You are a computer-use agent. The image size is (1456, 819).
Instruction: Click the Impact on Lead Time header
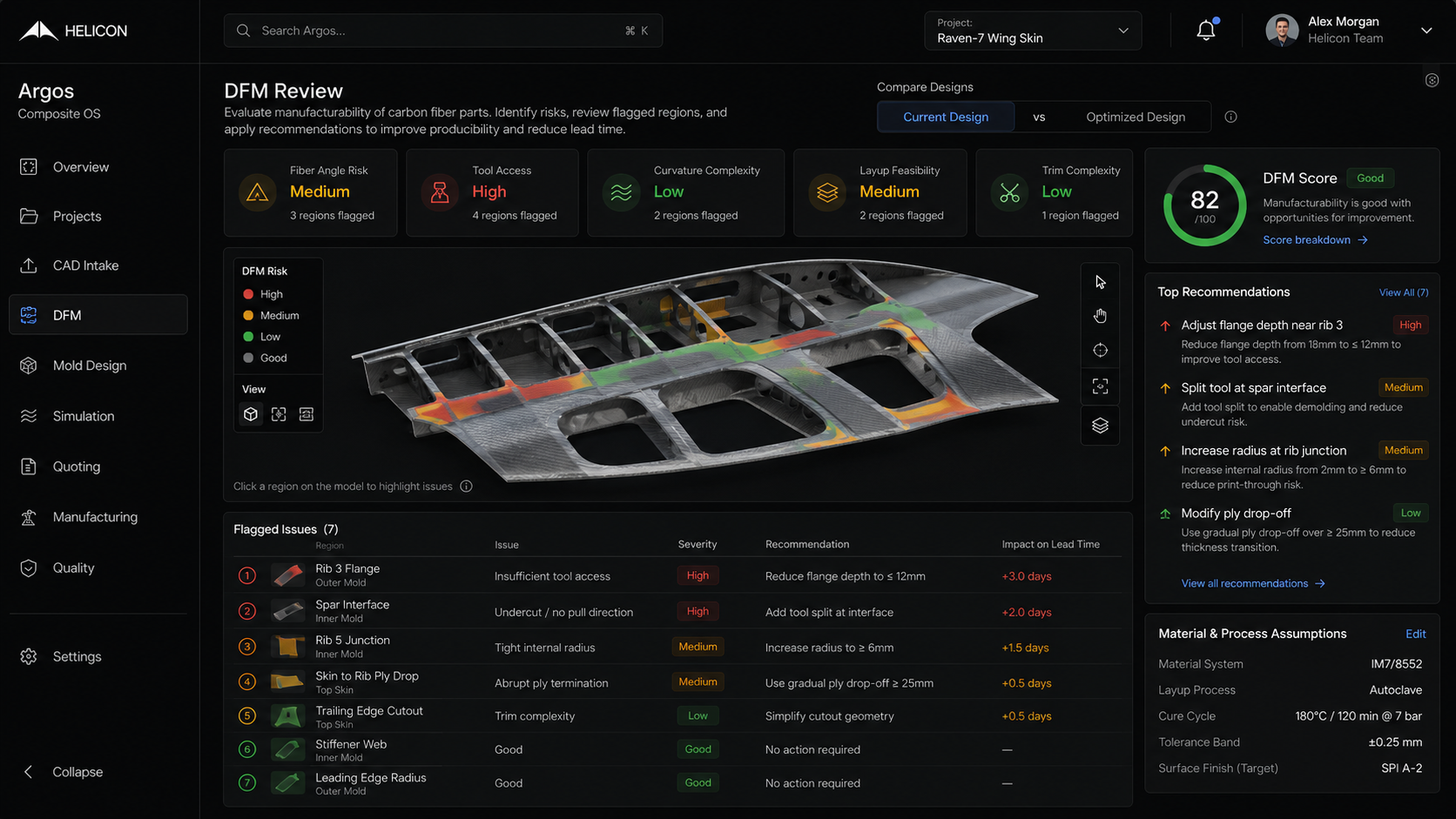(1050, 544)
